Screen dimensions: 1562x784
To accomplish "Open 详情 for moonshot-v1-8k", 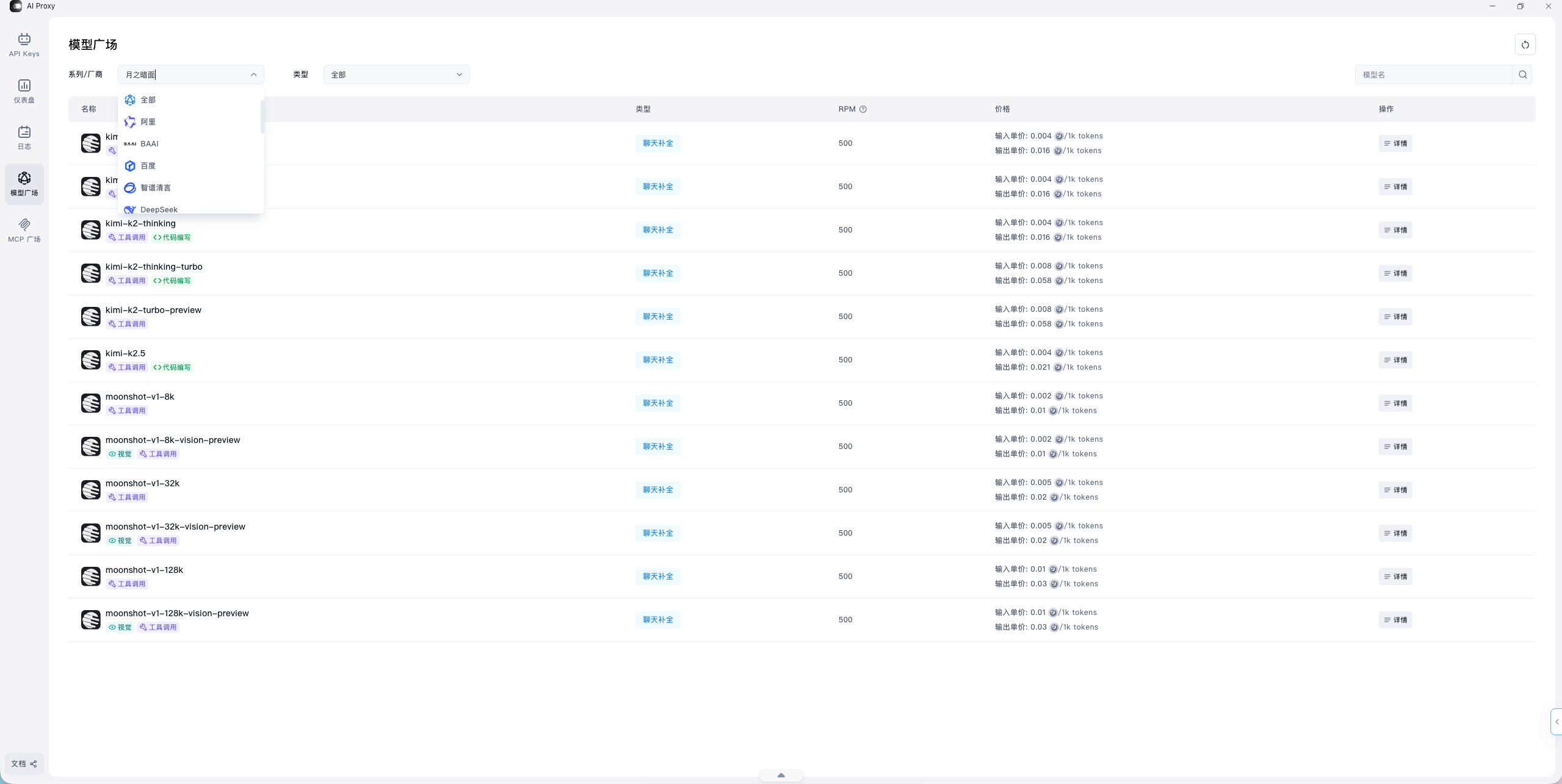I will (x=1395, y=403).
